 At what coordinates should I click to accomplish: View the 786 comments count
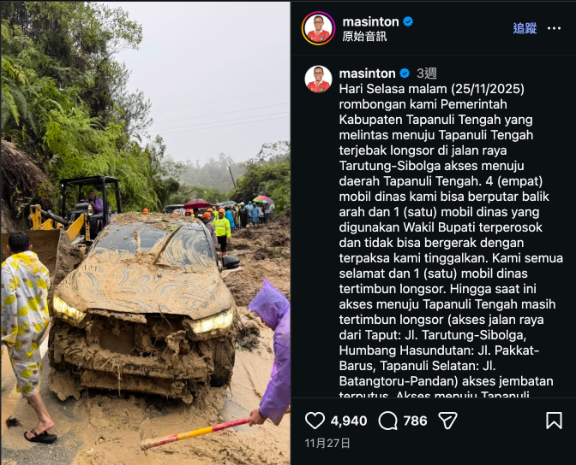pyautogui.click(x=415, y=421)
